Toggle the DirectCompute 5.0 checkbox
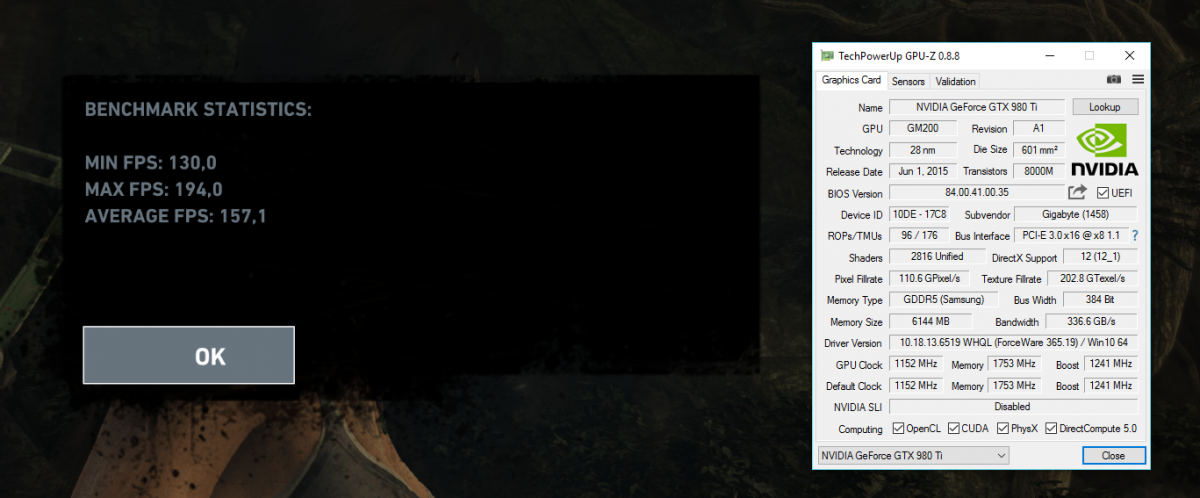1200x498 pixels. pyautogui.click(x=1051, y=429)
